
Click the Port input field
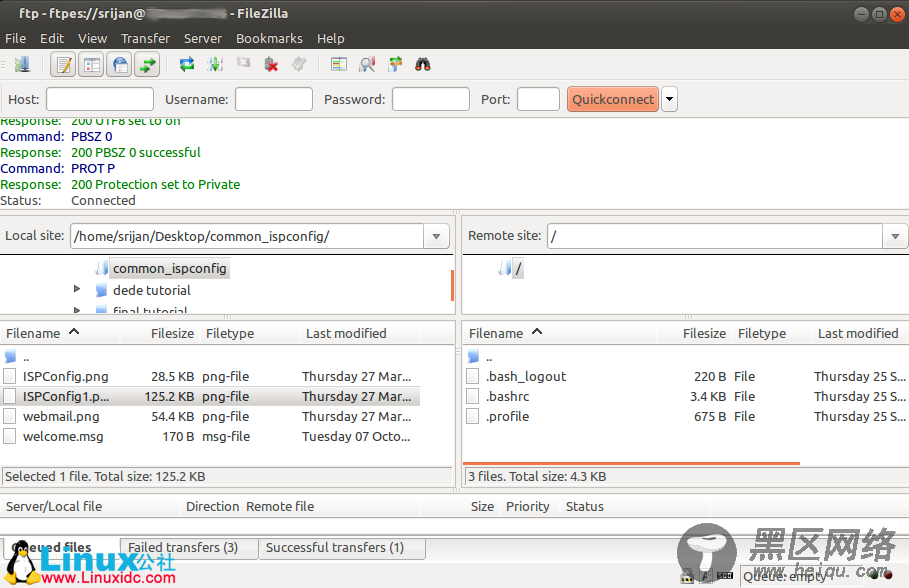[538, 99]
